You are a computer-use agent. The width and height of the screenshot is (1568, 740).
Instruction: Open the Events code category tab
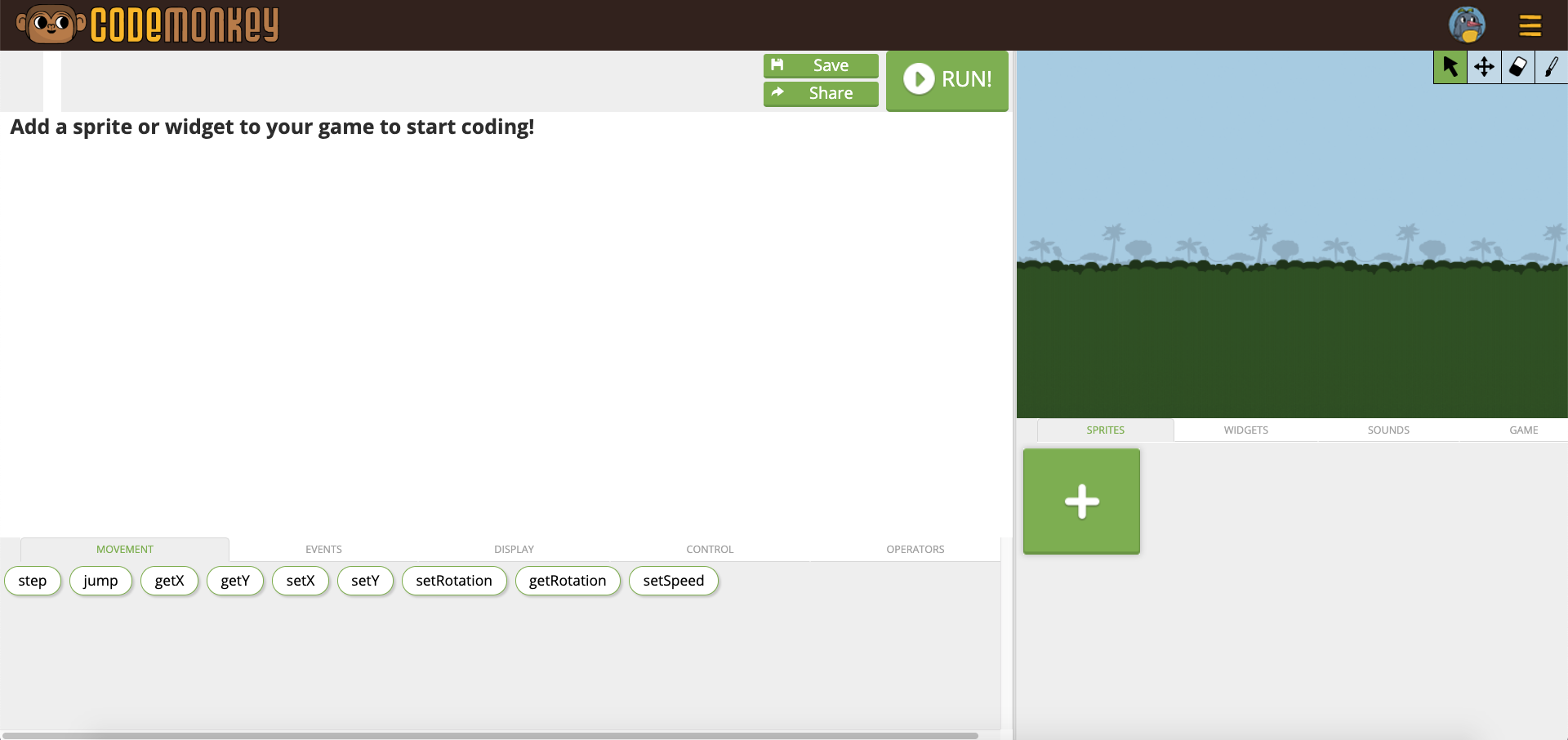(323, 550)
